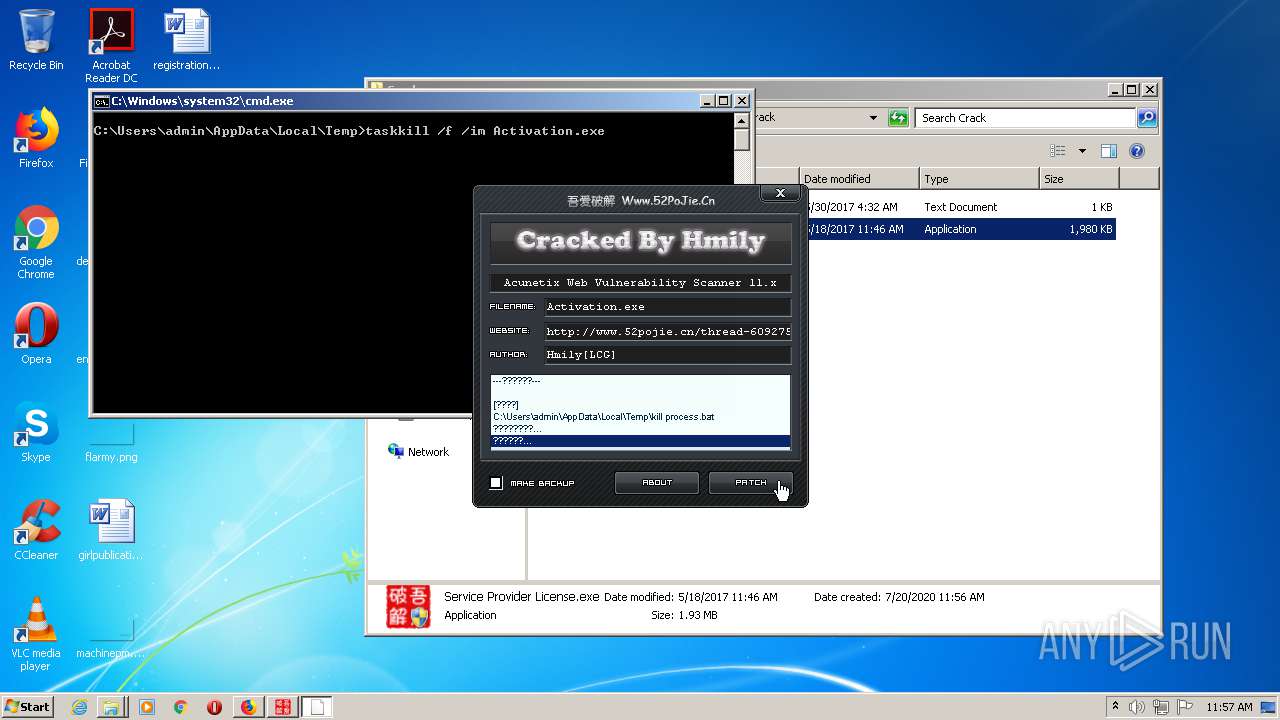Open Action Center flag icon in tray

[1184, 707]
